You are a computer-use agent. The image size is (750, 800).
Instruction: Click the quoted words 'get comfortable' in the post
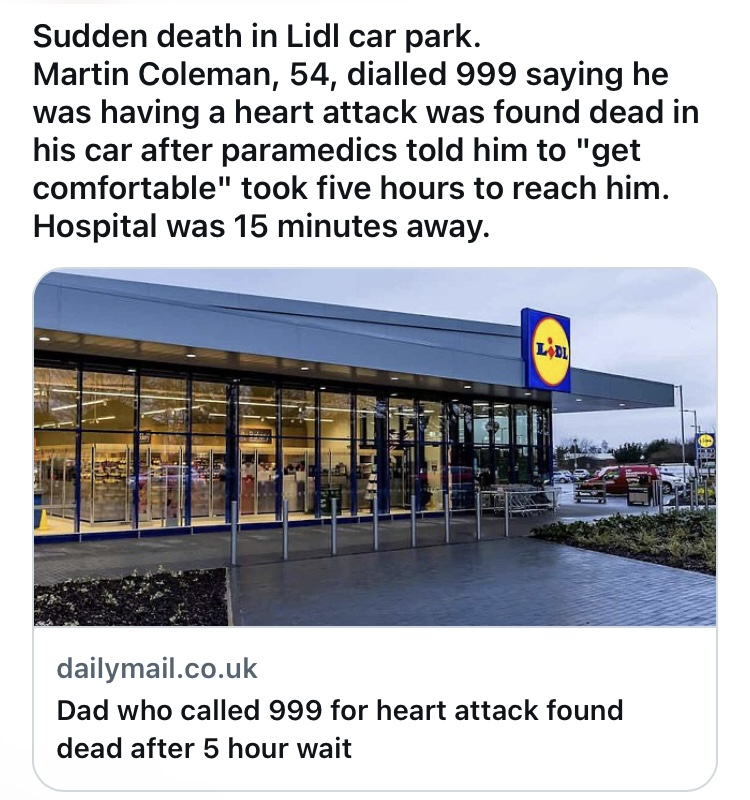point(337,170)
